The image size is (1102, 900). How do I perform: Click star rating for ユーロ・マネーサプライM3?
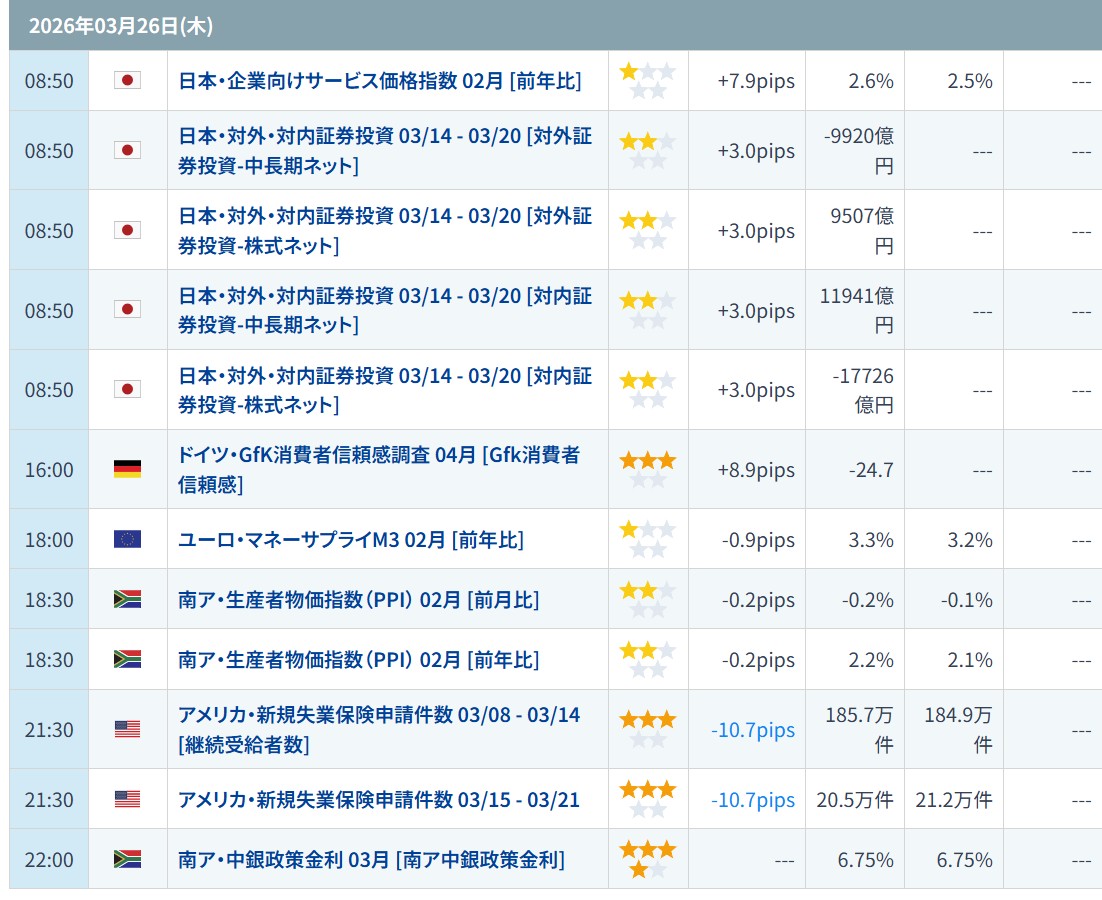[x=647, y=539]
